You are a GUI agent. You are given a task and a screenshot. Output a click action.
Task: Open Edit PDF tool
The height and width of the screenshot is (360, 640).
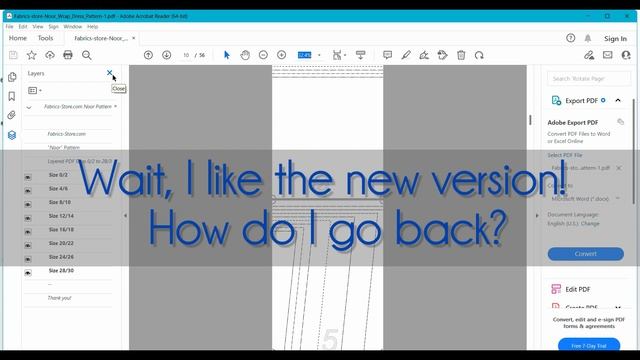point(578,289)
